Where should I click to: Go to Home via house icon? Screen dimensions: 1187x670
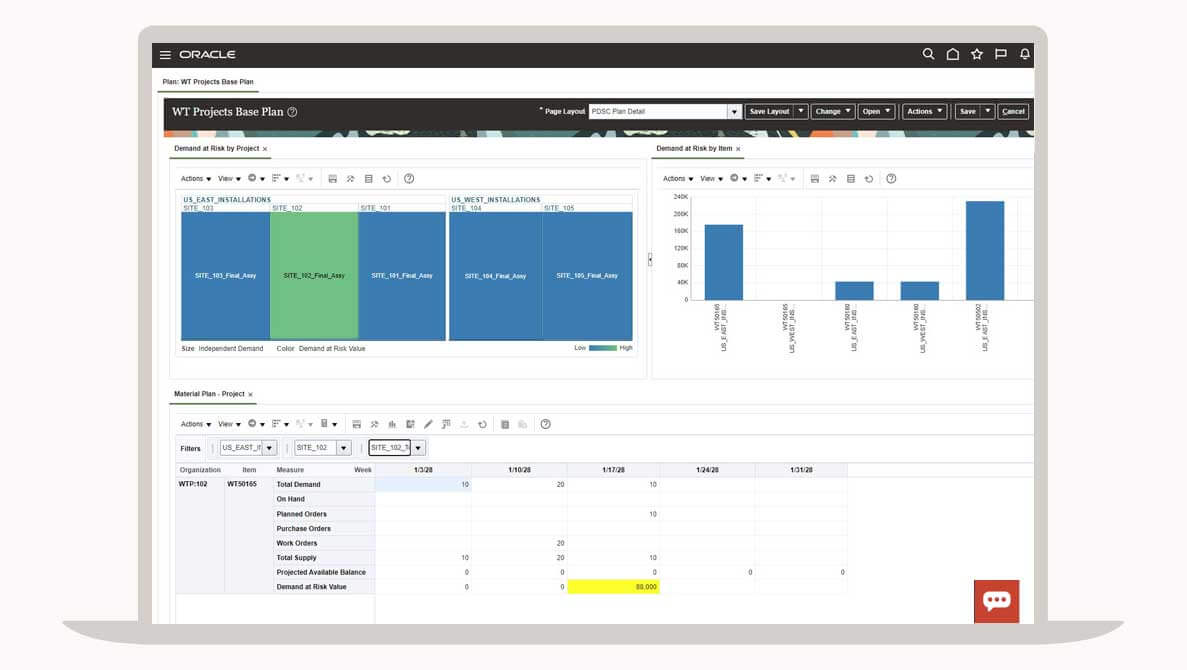tap(953, 55)
